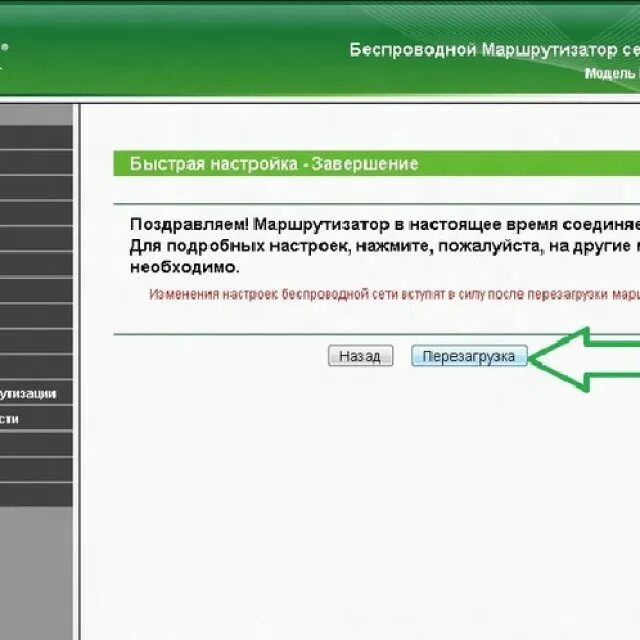Click the "Модель" label in header
The width and height of the screenshot is (640, 640).
point(610,73)
